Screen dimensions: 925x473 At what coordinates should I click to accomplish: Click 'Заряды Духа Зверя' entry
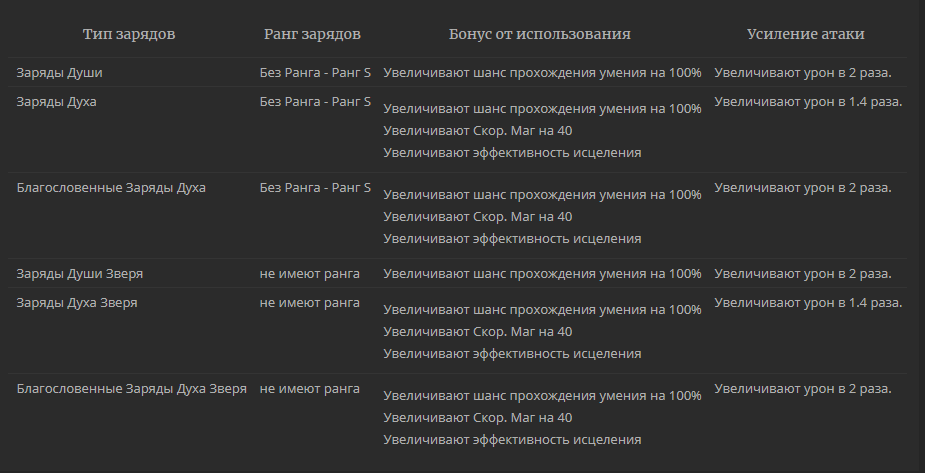[77, 303]
